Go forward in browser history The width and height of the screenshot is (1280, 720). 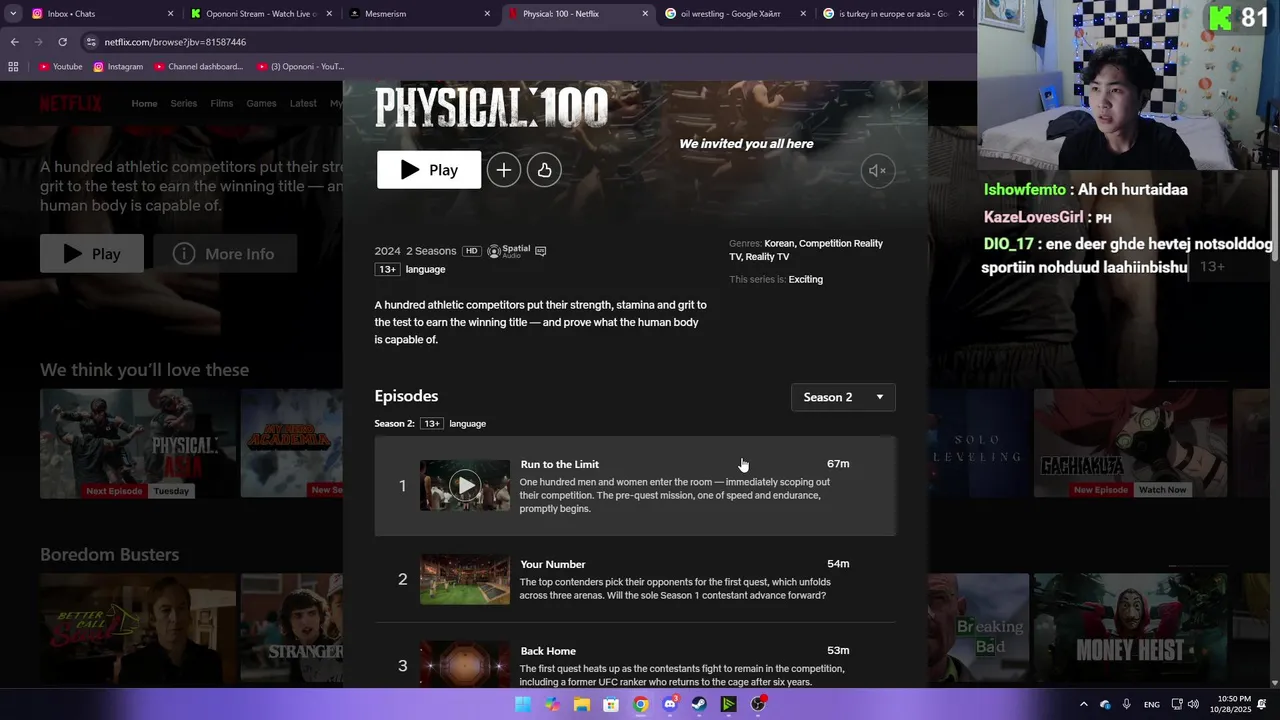(x=38, y=42)
